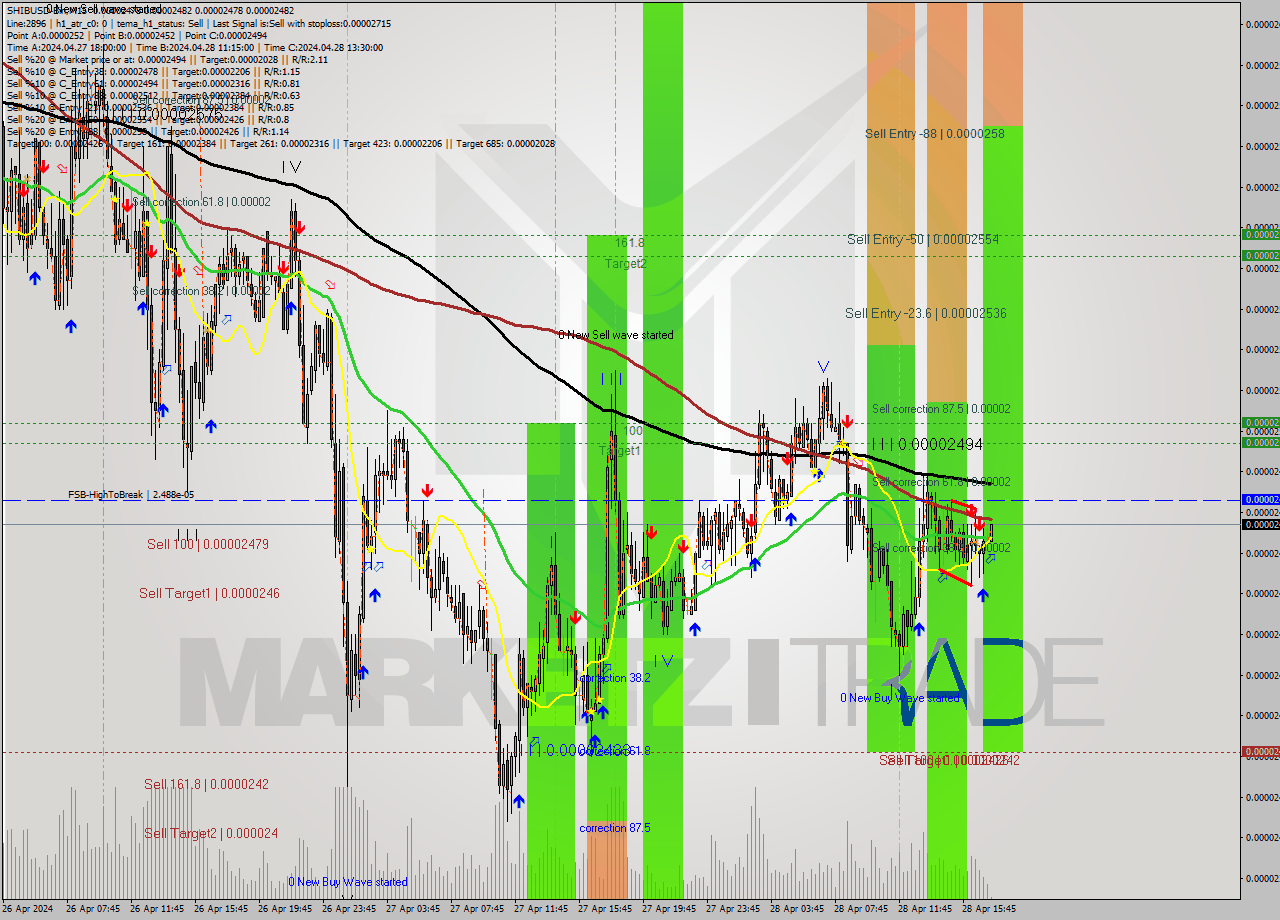Click the black '0 New Sell wave started' mid-chart label
Screen dimensions: 1280x920
point(616,335)
